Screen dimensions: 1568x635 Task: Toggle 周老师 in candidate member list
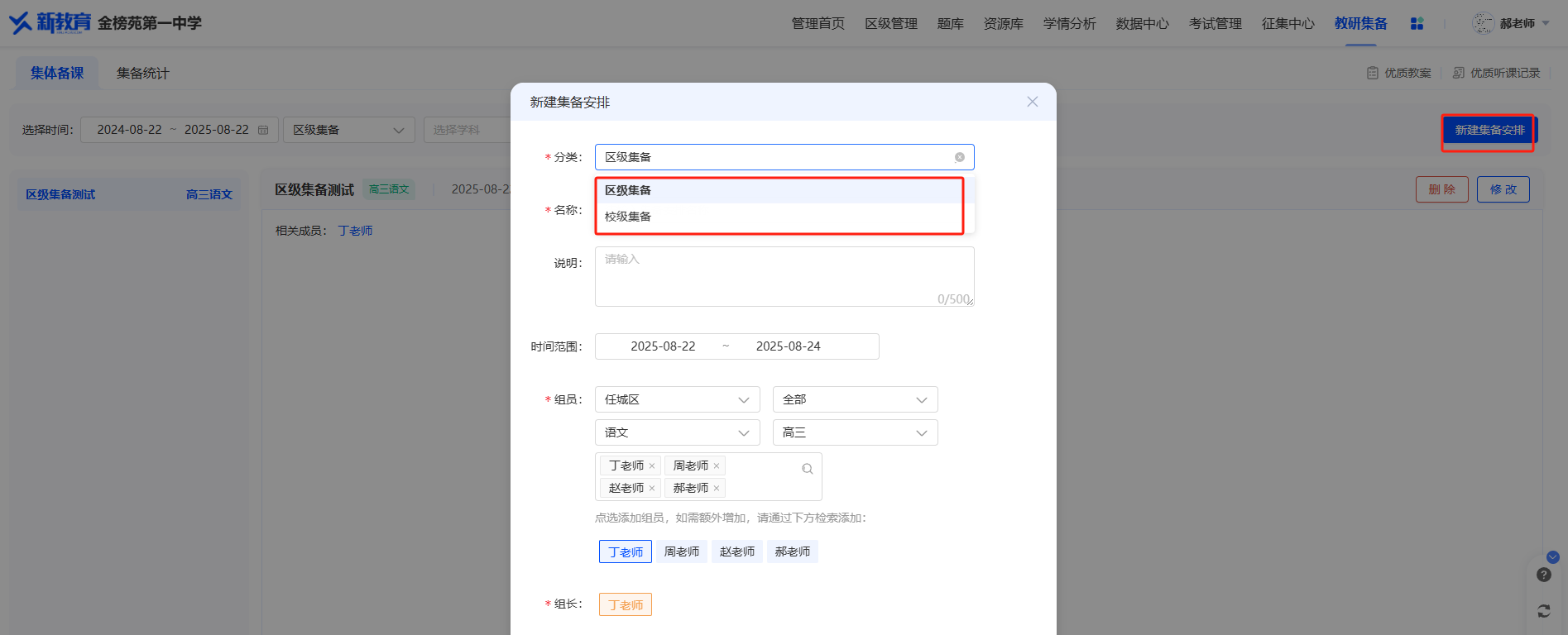pyautogui.click(x=682, y=551)
